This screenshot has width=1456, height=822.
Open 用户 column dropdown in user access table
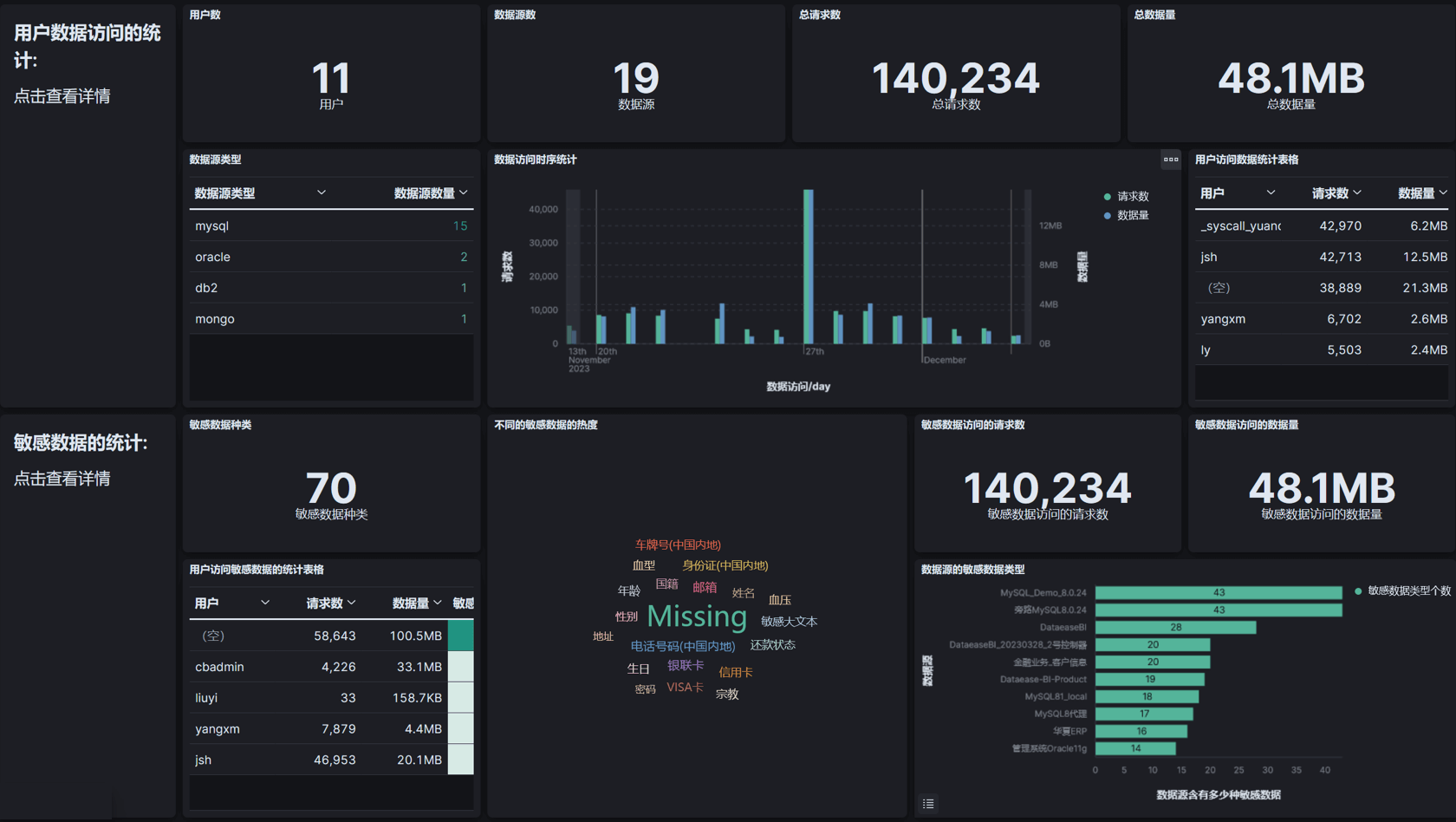pyautogui.click(x=1271, y=192)
